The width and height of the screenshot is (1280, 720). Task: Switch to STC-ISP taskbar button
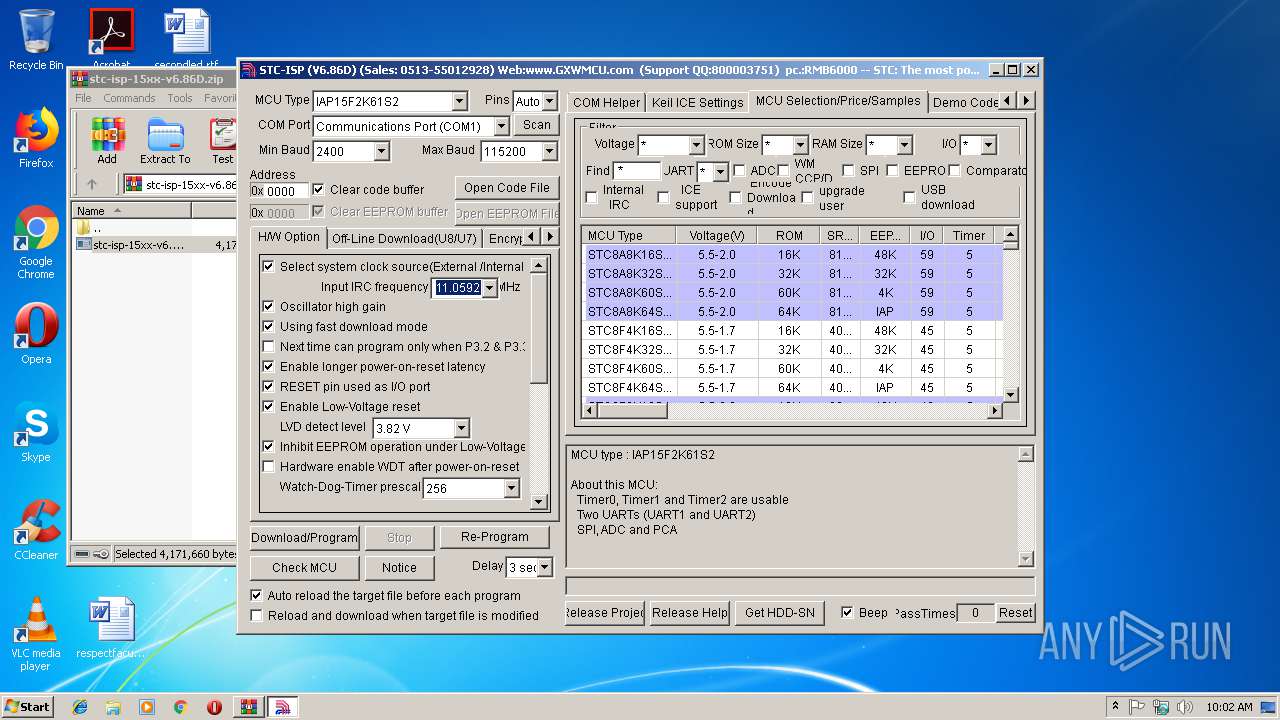(x=282, y=707)
